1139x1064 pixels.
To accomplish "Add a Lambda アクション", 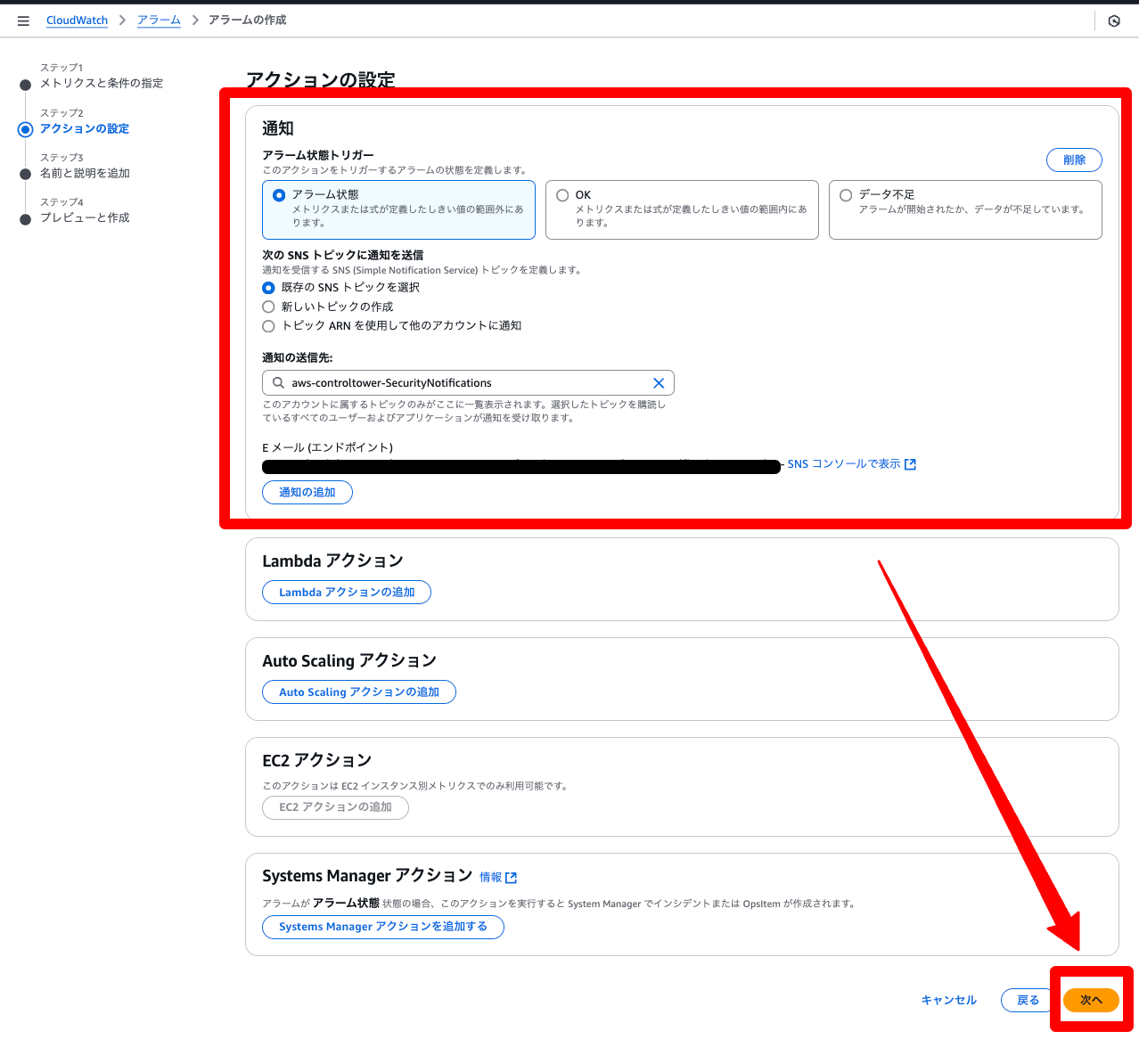I will 347,592.
